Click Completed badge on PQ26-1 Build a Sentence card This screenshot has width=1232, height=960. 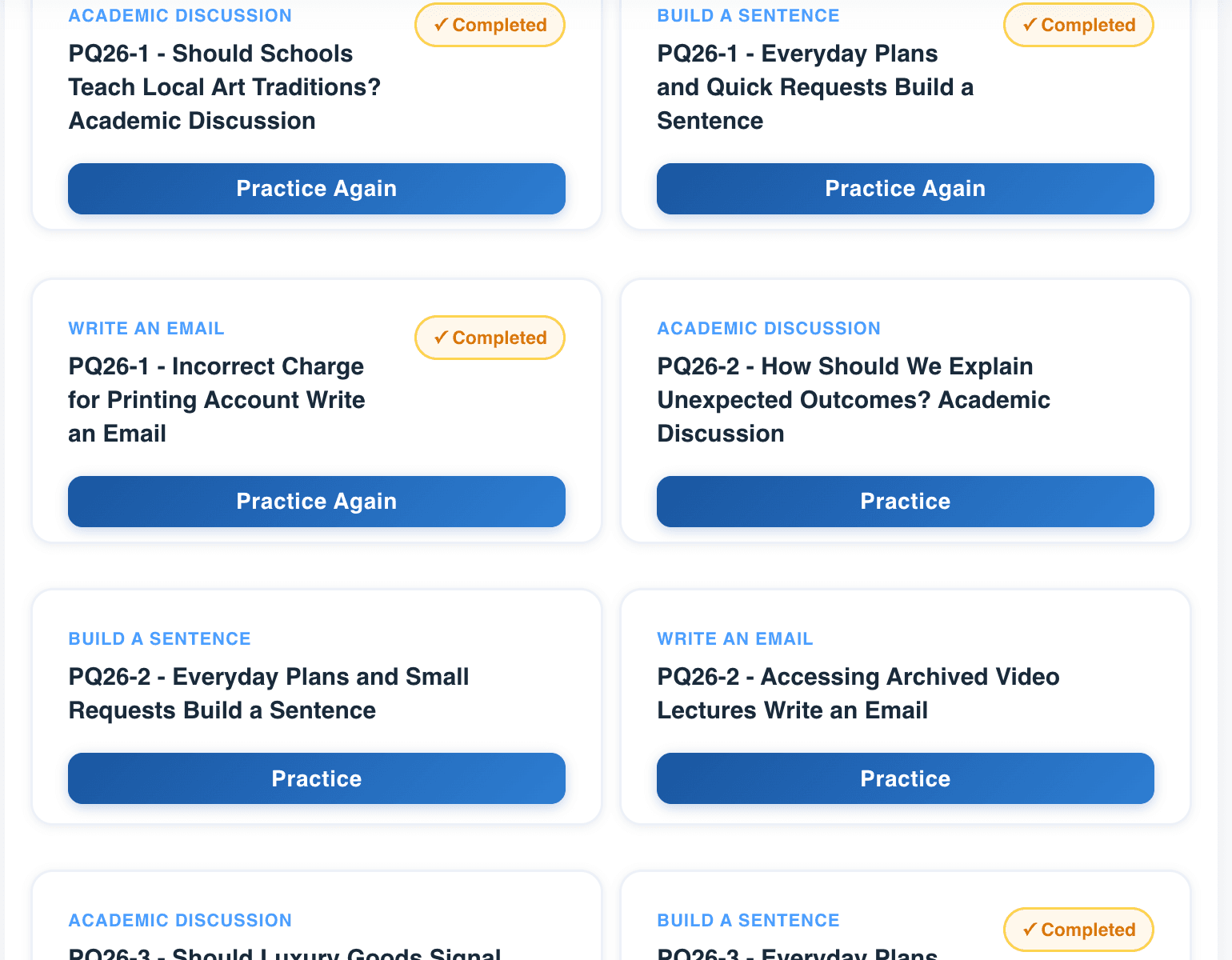(1078, 26)
